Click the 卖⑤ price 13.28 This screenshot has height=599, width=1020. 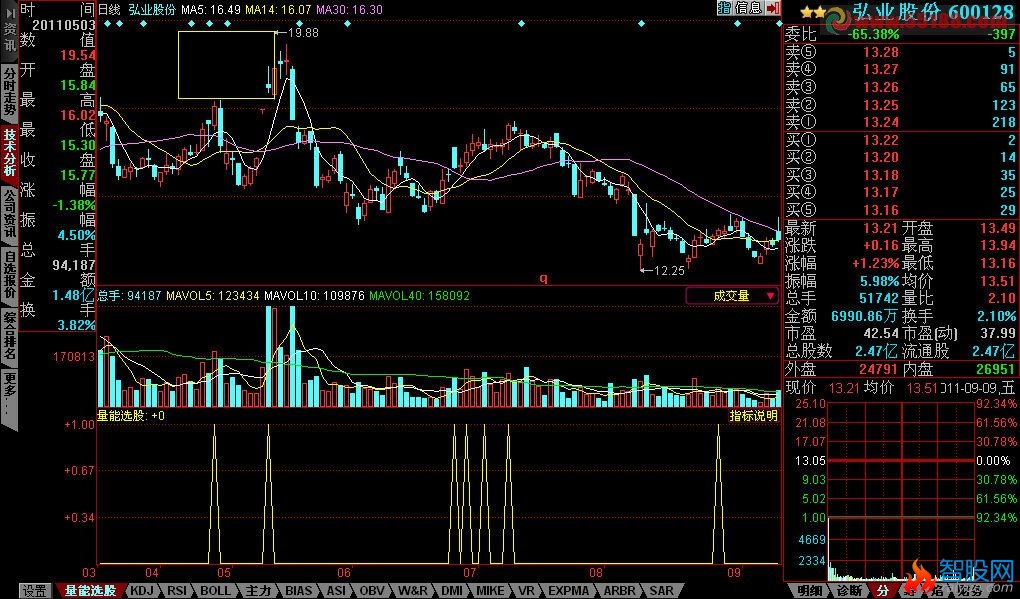tap(881, 52)
